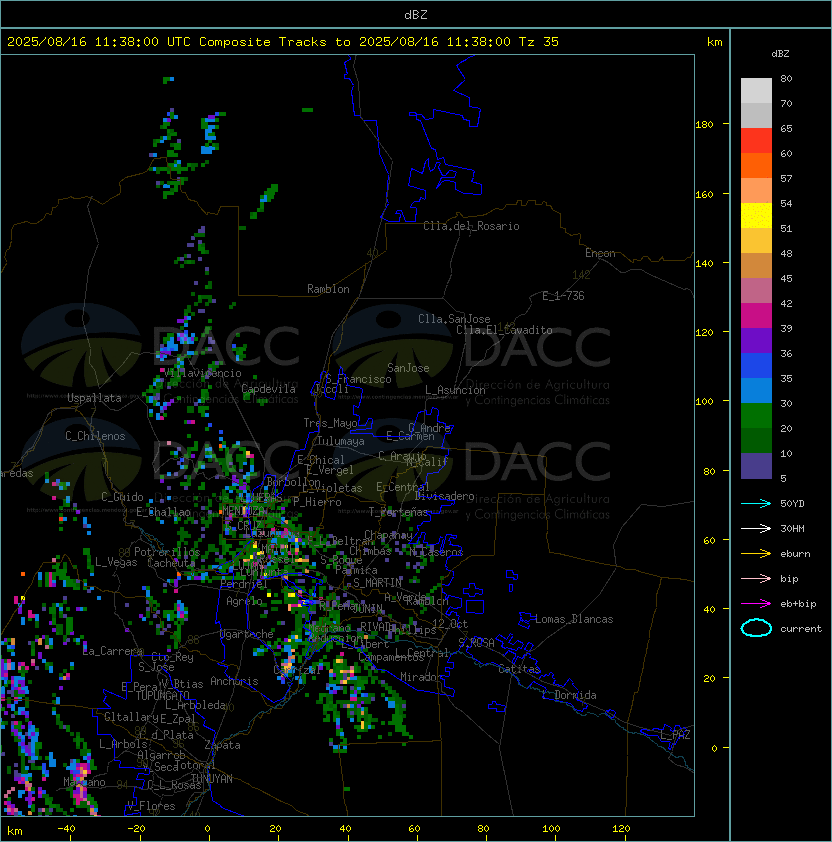Click the 'S_Francisco' map label
The height and width of the screenshot is (842, 832).
pos(358,379)
